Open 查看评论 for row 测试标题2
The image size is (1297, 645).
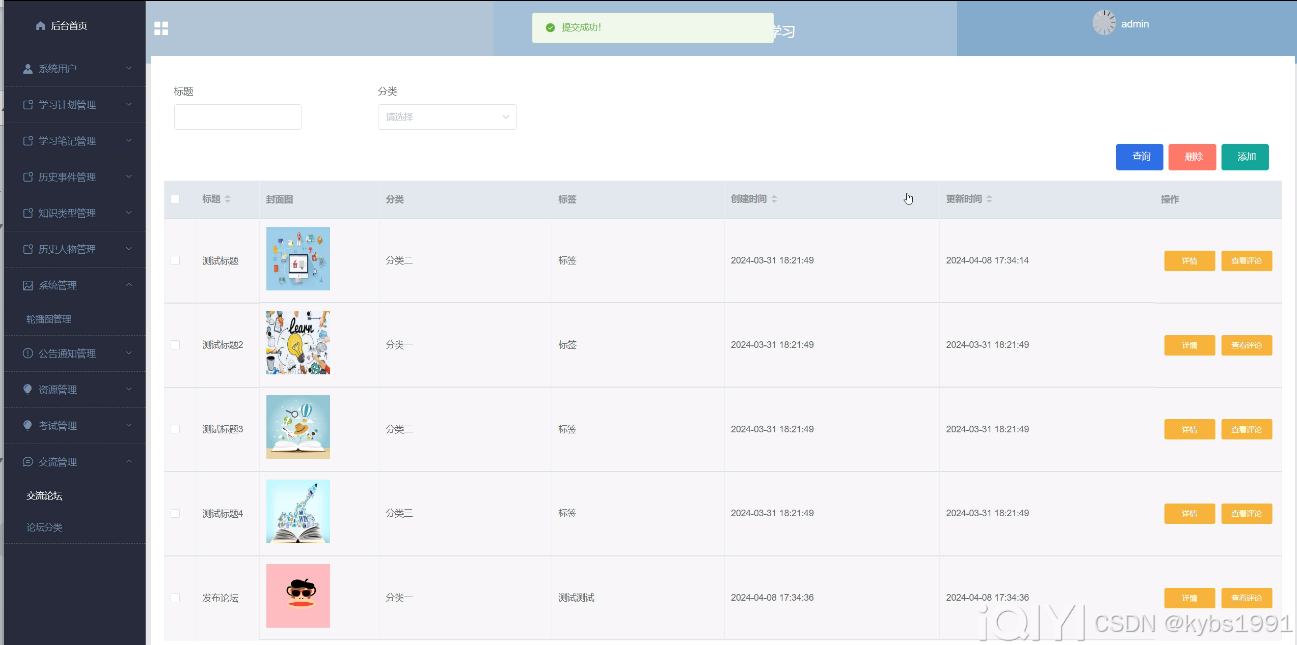tap(1246, 345)
